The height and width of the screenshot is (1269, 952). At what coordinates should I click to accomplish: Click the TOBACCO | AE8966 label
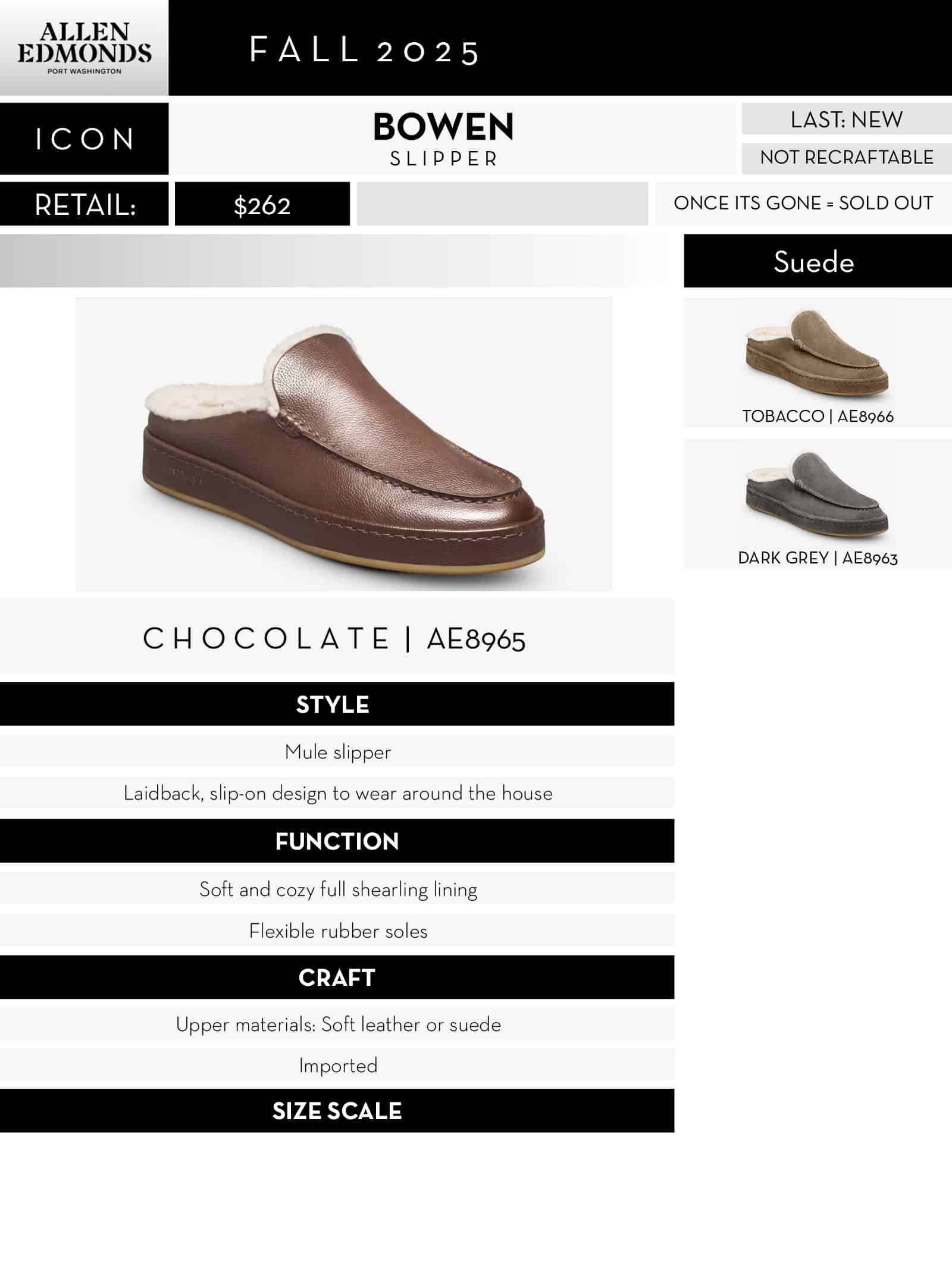818,416
